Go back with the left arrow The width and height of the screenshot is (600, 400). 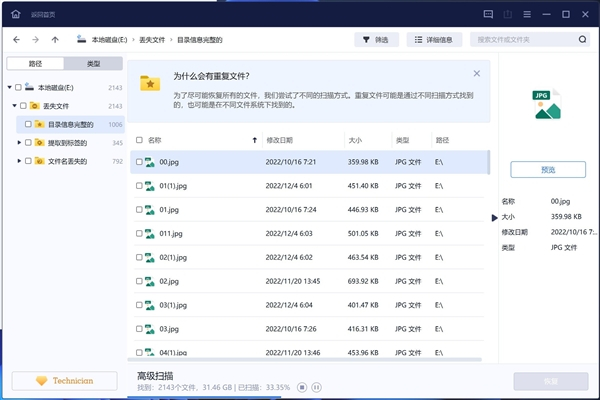tap(17, 40)
